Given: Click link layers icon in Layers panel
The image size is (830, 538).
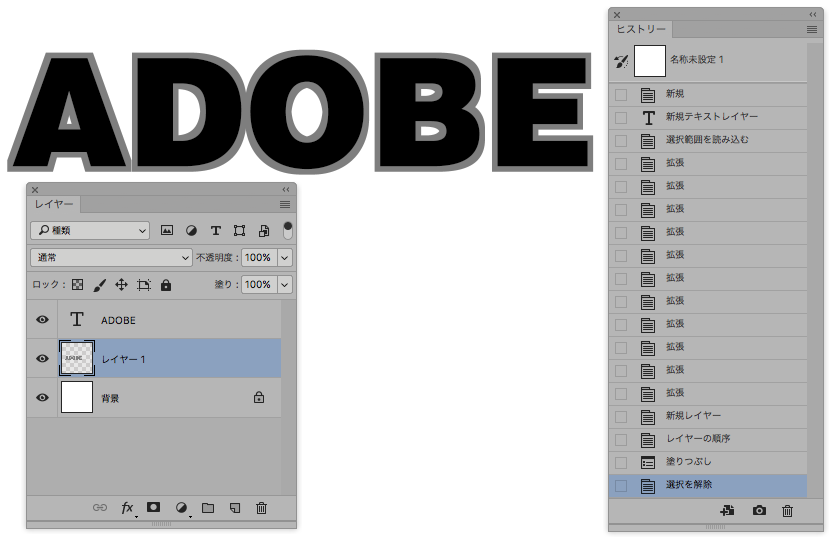Looking at the screenshot, I should click(x=100, y=508).
